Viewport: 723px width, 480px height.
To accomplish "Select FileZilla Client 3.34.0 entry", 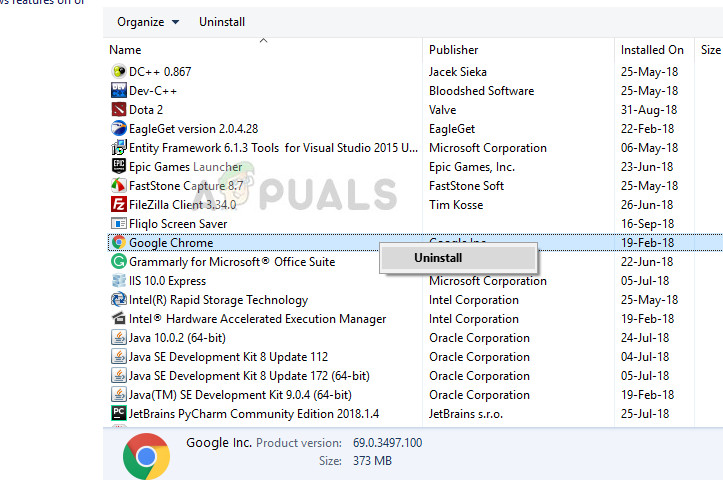I will click(183, 205).
